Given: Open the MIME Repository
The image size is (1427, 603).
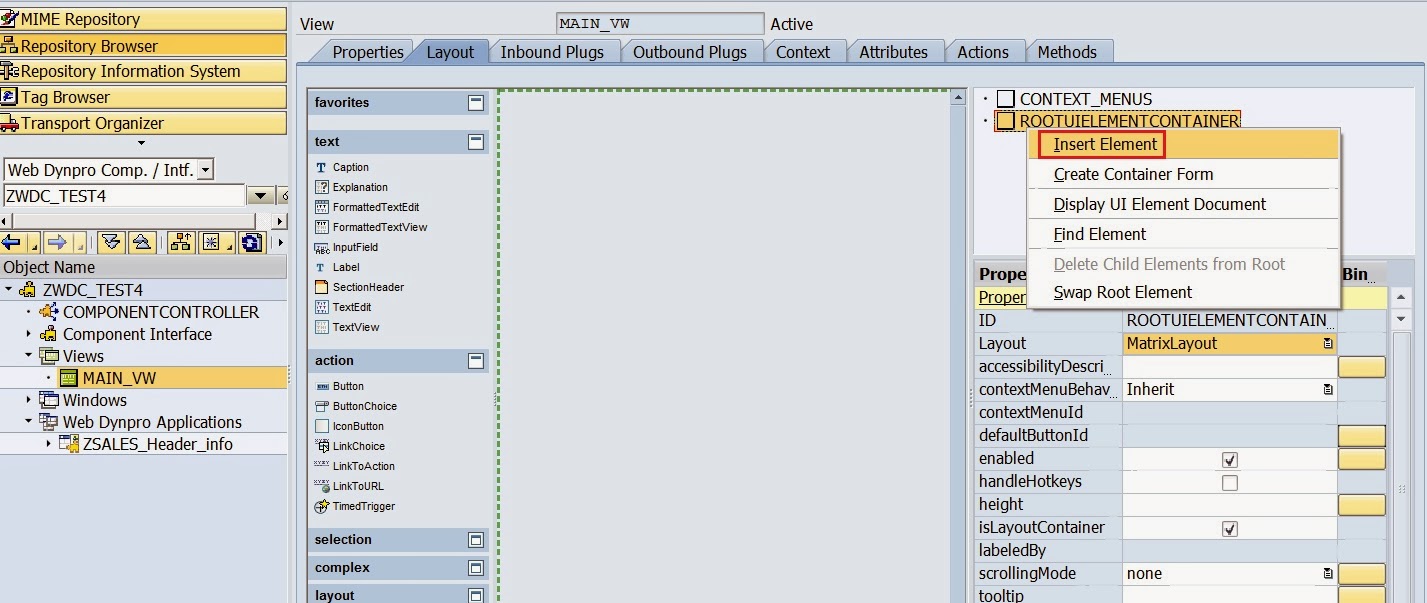Looking at the screenshot, I should click(80, 17).
